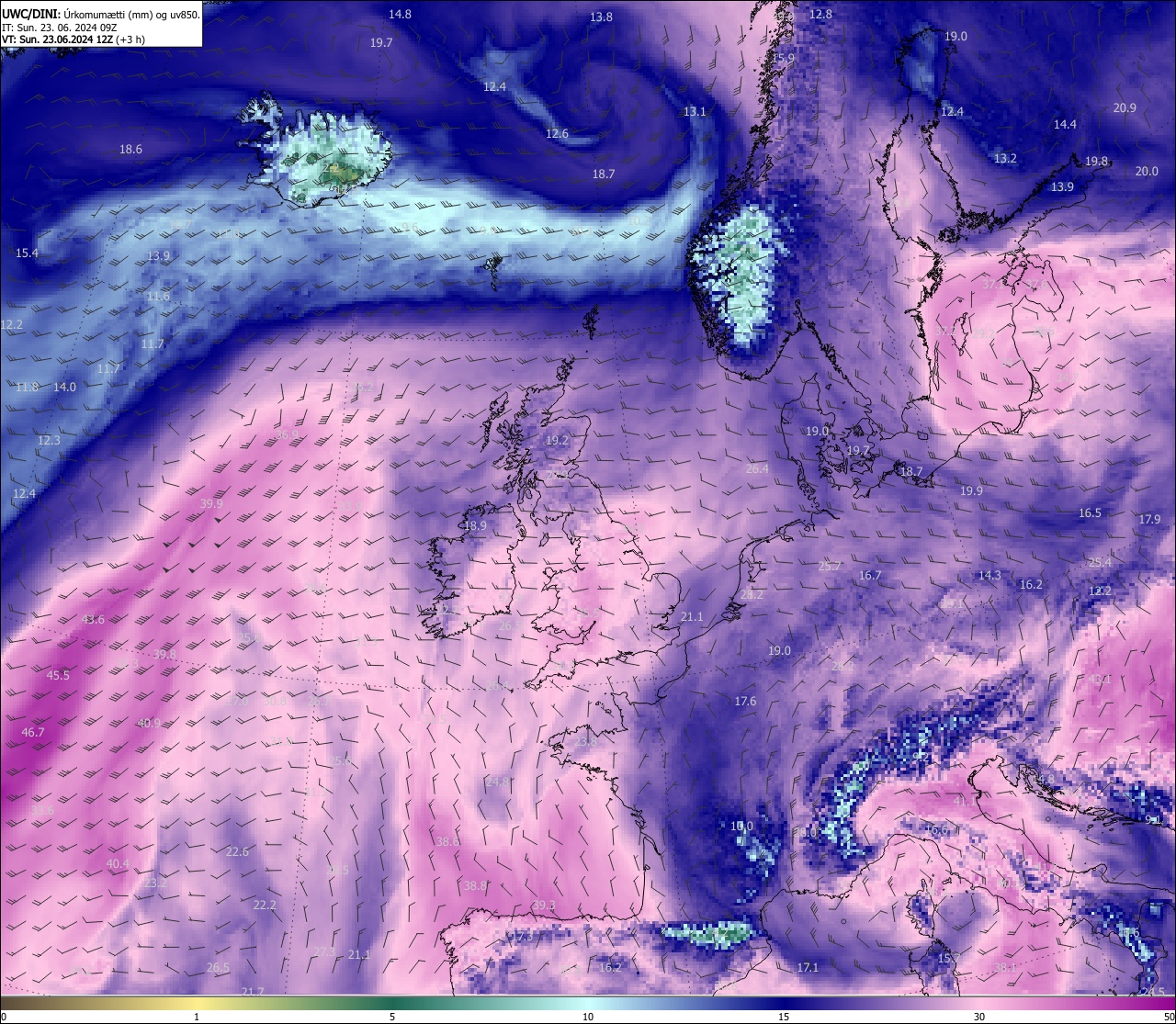Click the 26.4 value over the North Sea

[757, 468]
